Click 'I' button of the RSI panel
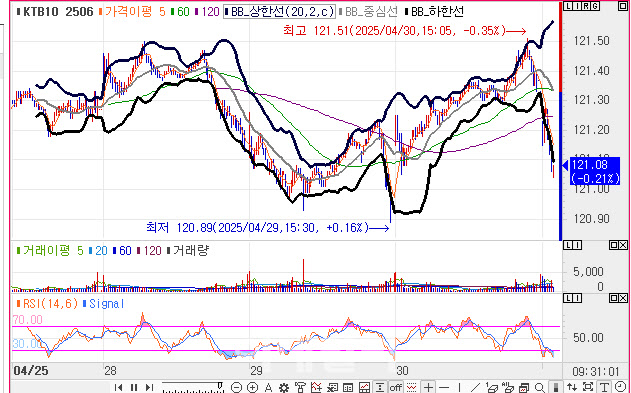The width and height of the screenshot is (631, 393). pos(578,298)
